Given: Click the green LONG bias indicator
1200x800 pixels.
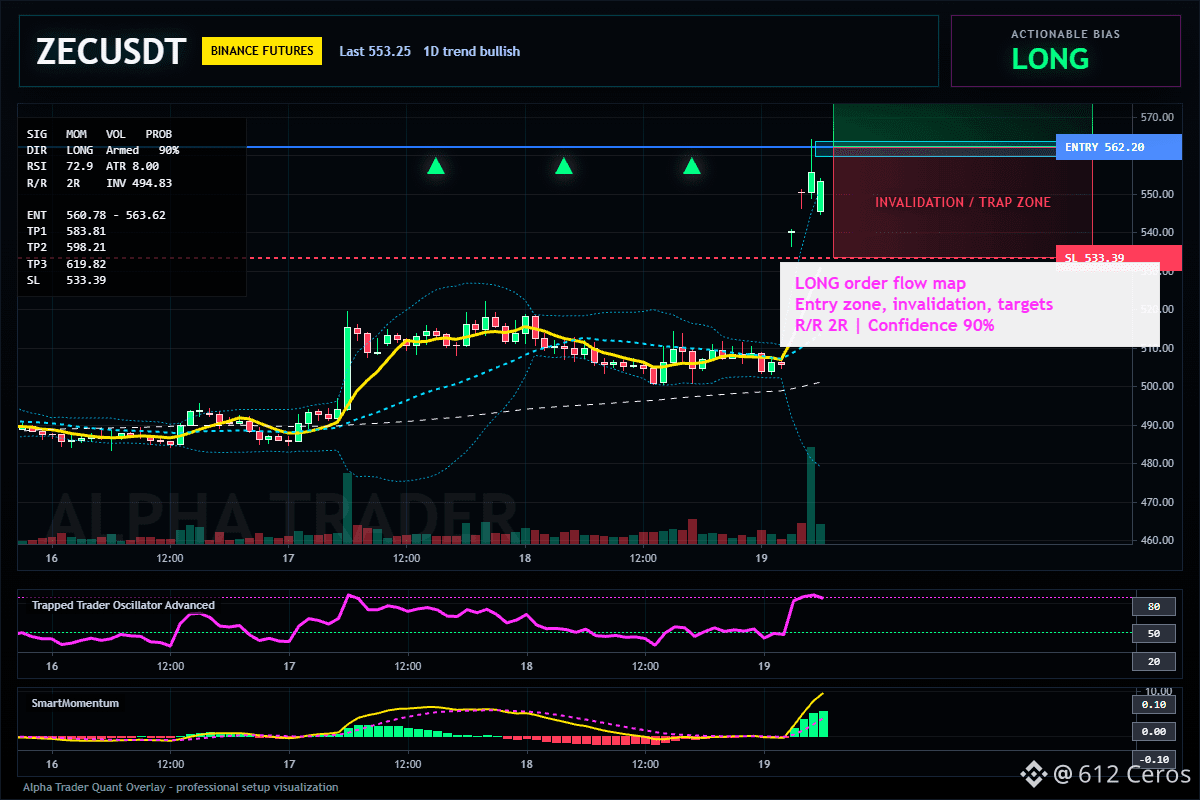Looking at the screenshot, I should click(1050, 59).
